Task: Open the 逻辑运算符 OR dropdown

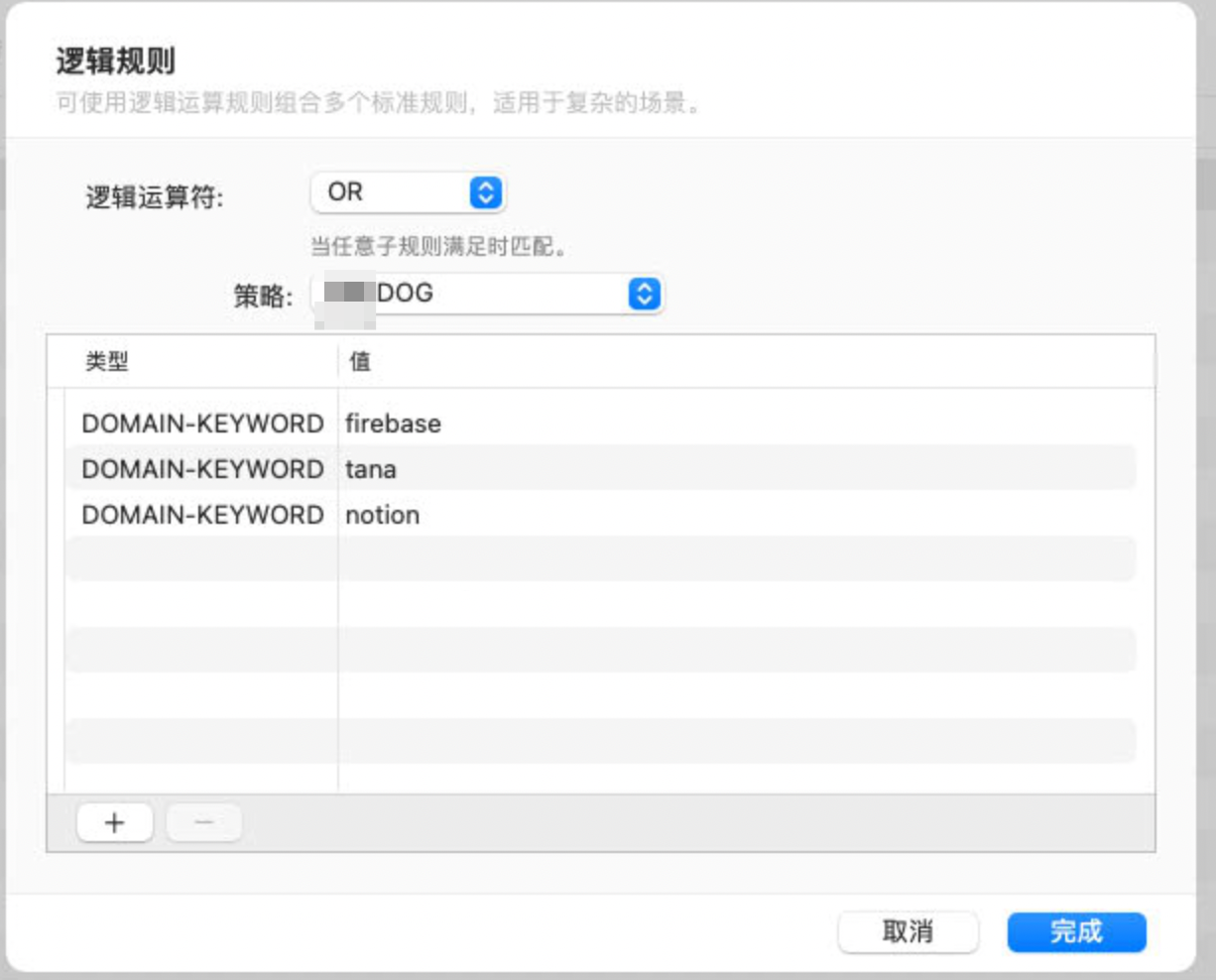Action: [x=407, y=192]
